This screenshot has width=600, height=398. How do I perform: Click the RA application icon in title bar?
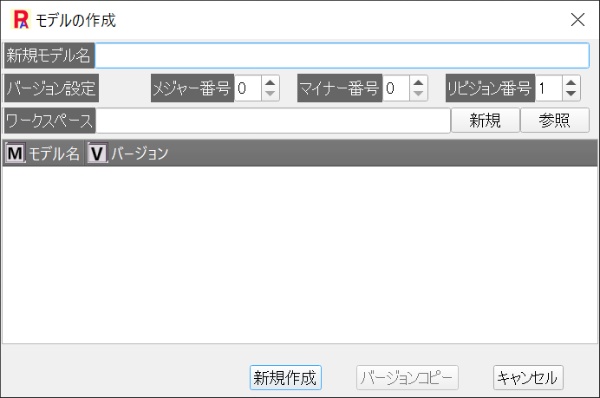pos(20,20)
